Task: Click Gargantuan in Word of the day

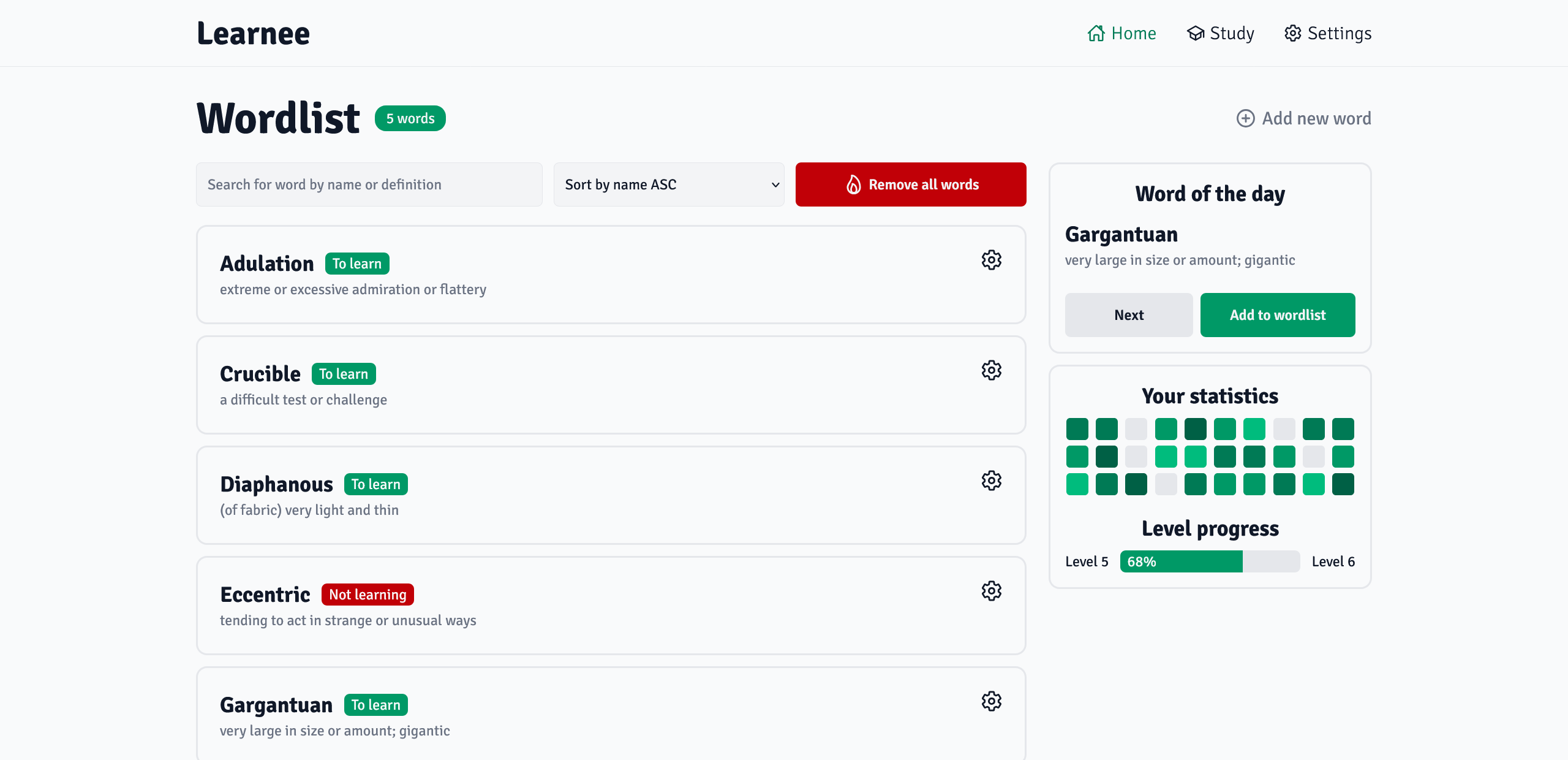Action: tap(1121, 234)
